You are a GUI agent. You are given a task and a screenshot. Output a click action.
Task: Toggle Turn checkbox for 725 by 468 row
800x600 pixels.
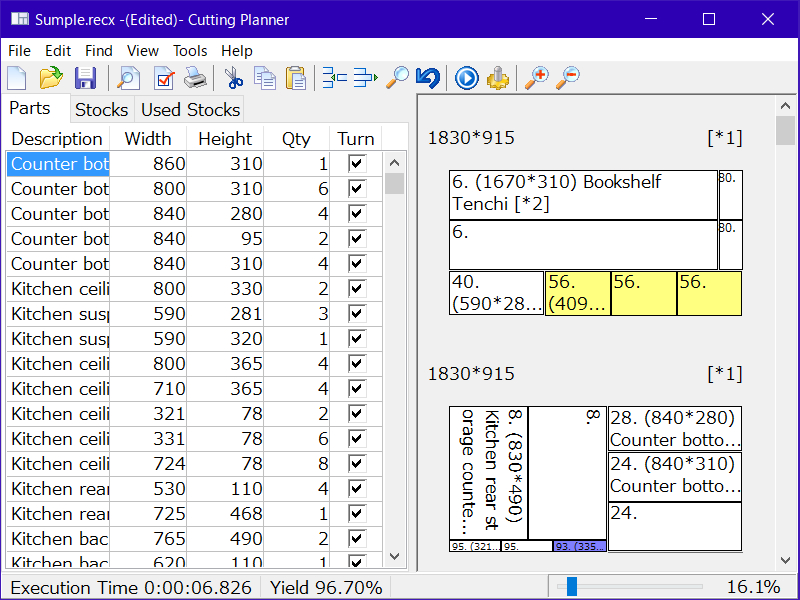pos(356,514)
